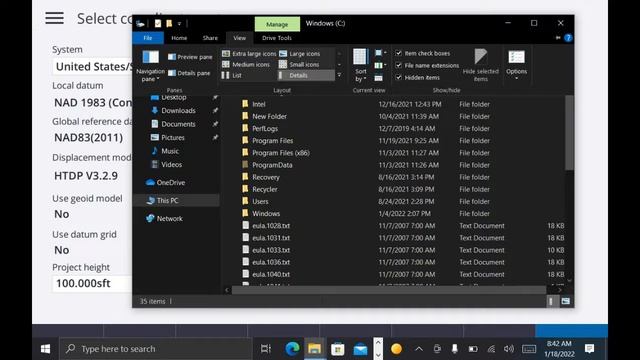The width and height of the screenshot is (640, 360).
Task: Open the Drive Tools tab
Action: [x=277, y=38]
